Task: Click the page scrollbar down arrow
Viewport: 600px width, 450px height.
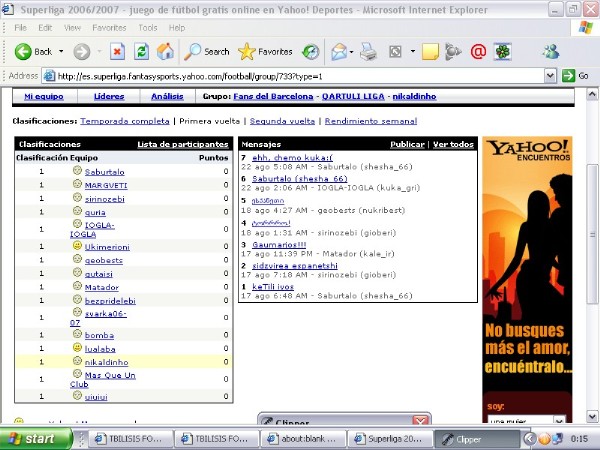Action: [x=592, y=416]
